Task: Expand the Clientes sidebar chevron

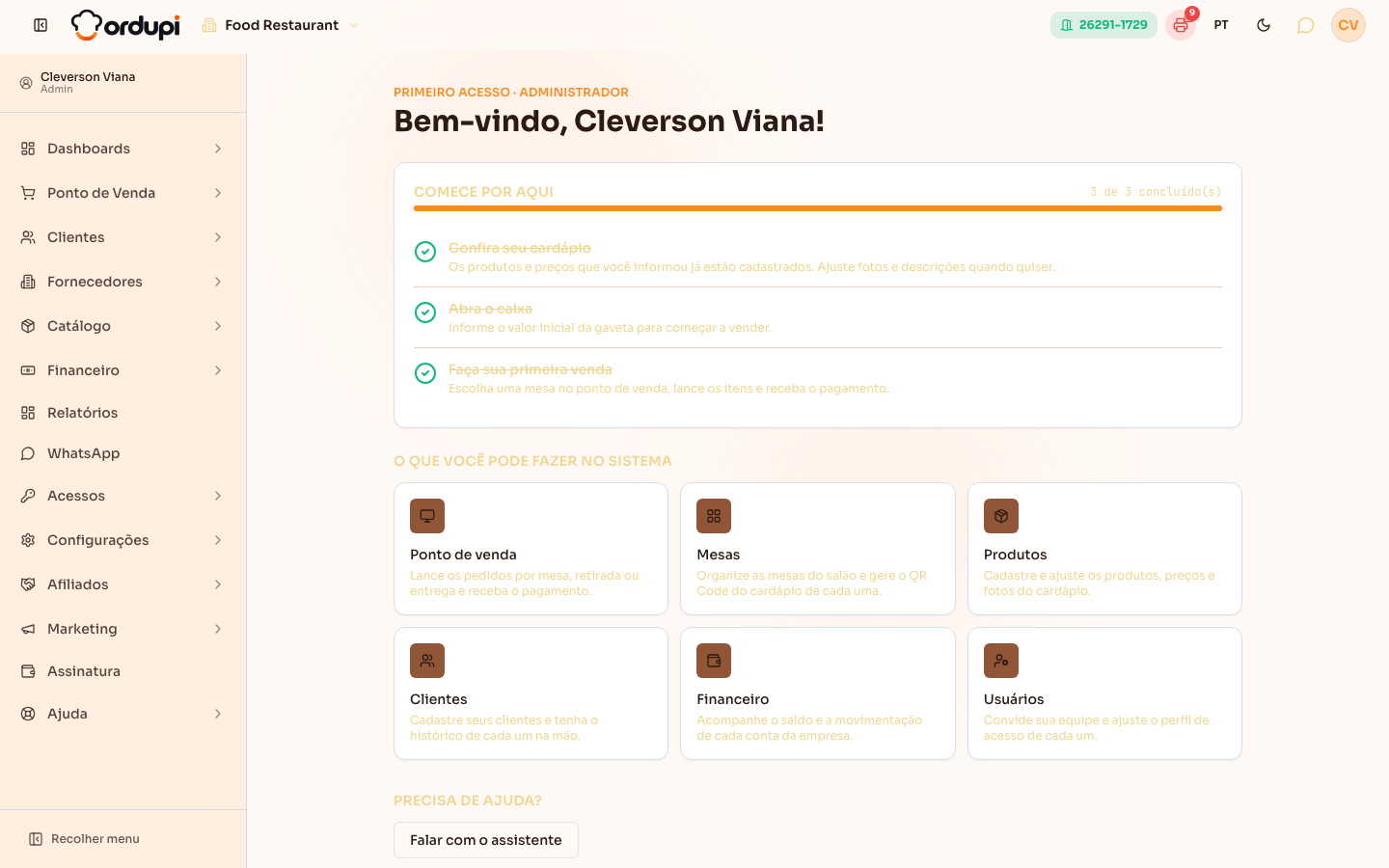Action: point(218,237)
